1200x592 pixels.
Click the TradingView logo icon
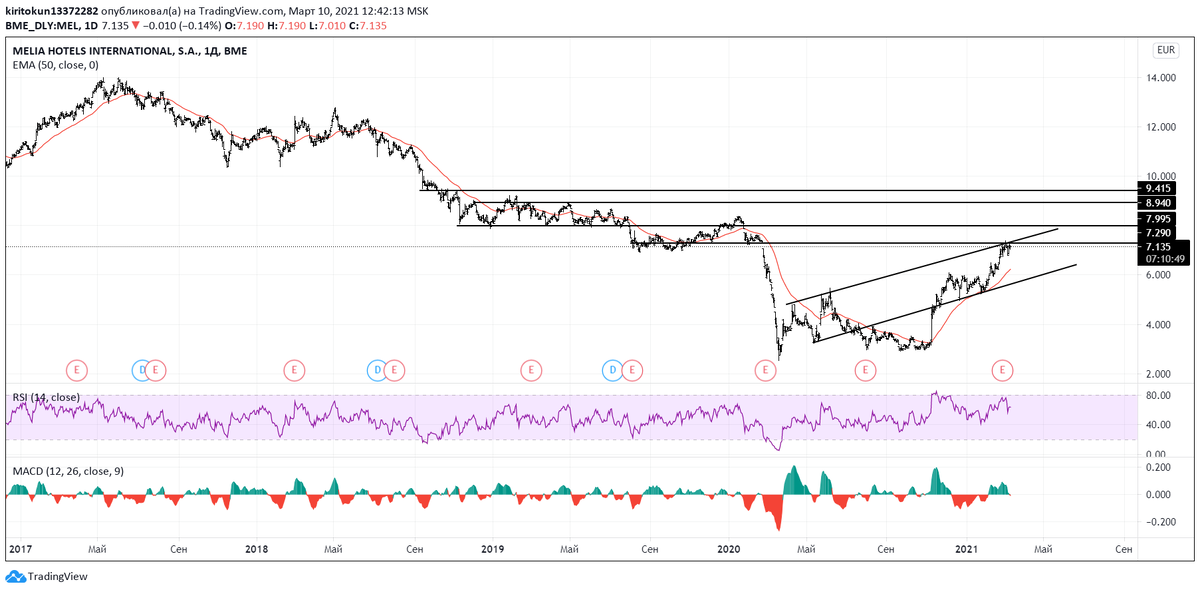14,577
